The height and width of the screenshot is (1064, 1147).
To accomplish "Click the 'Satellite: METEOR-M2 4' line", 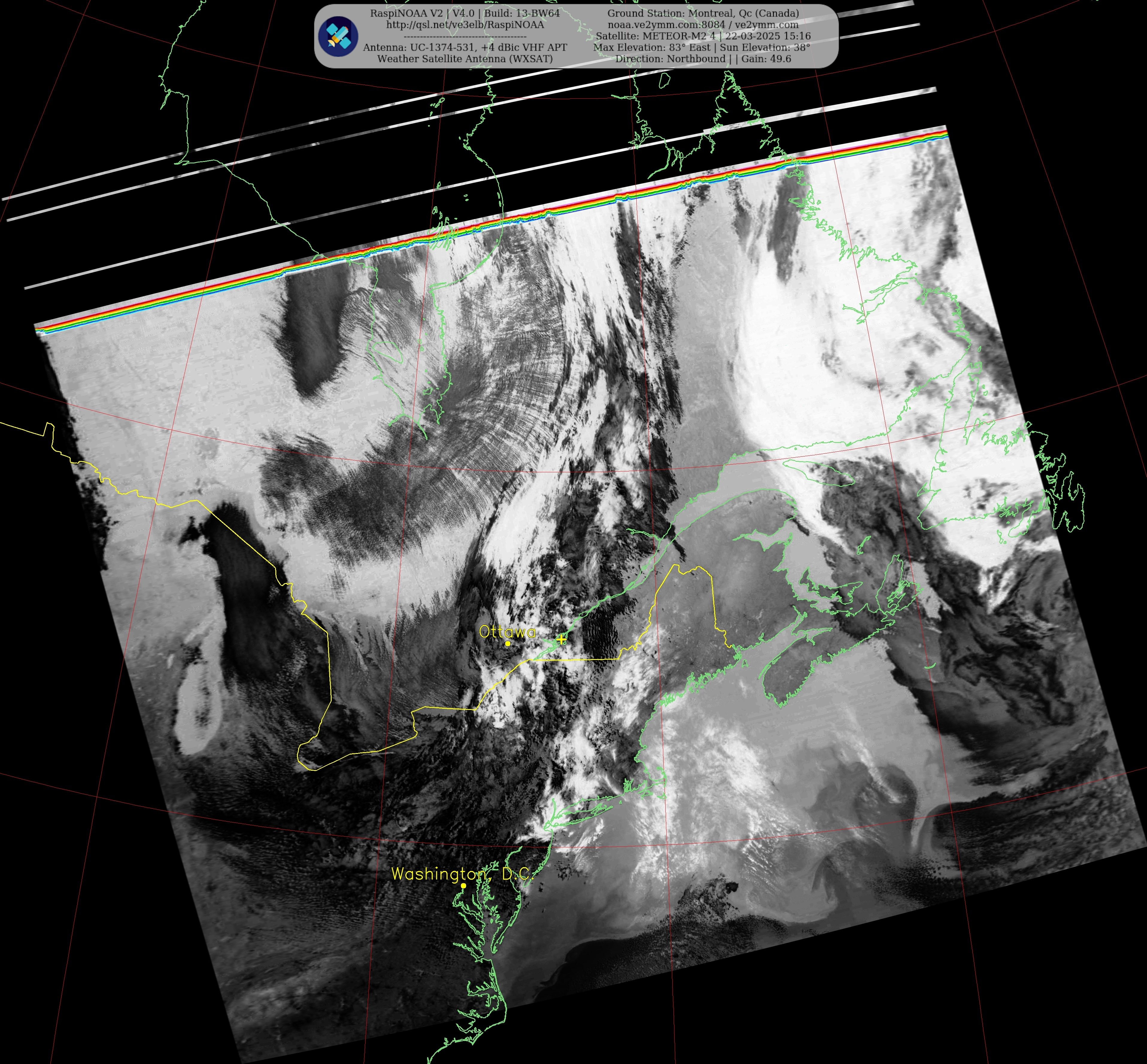I will pyautogui.click(x=703, y=36).
